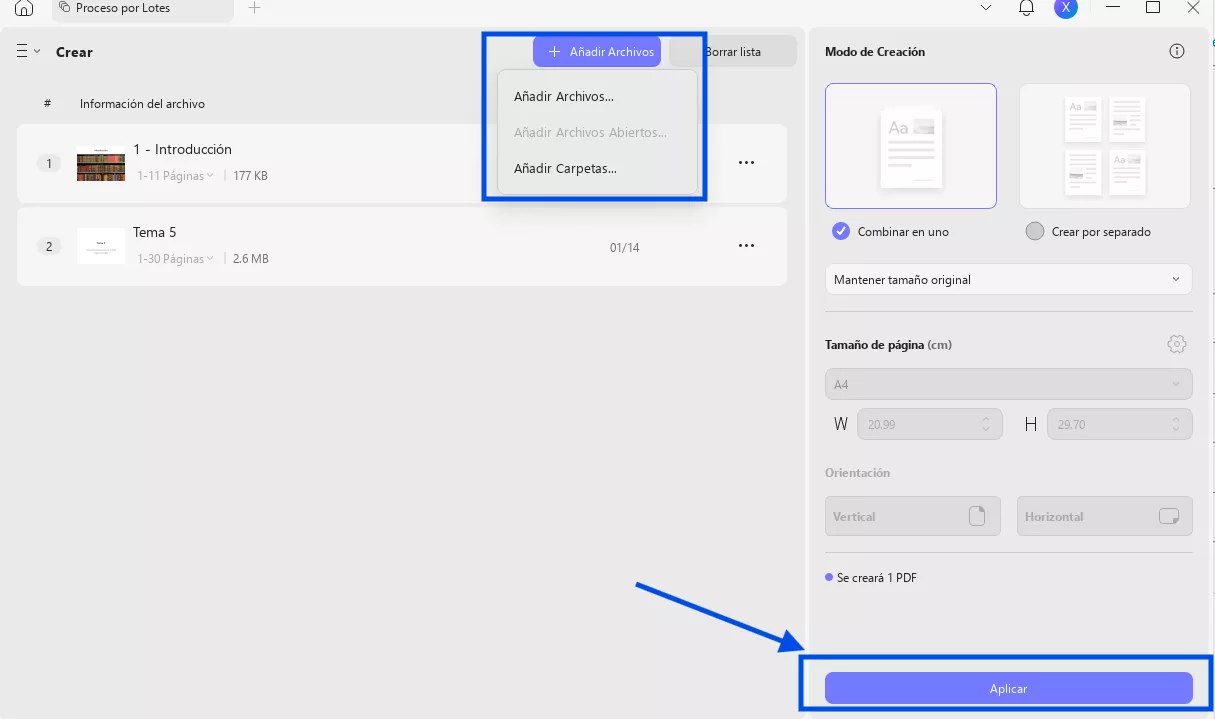The width and height of the screenshot is (1215, 719).
Task: Open the info icon beside Modo de Creación
Action: coord(1177,52)
